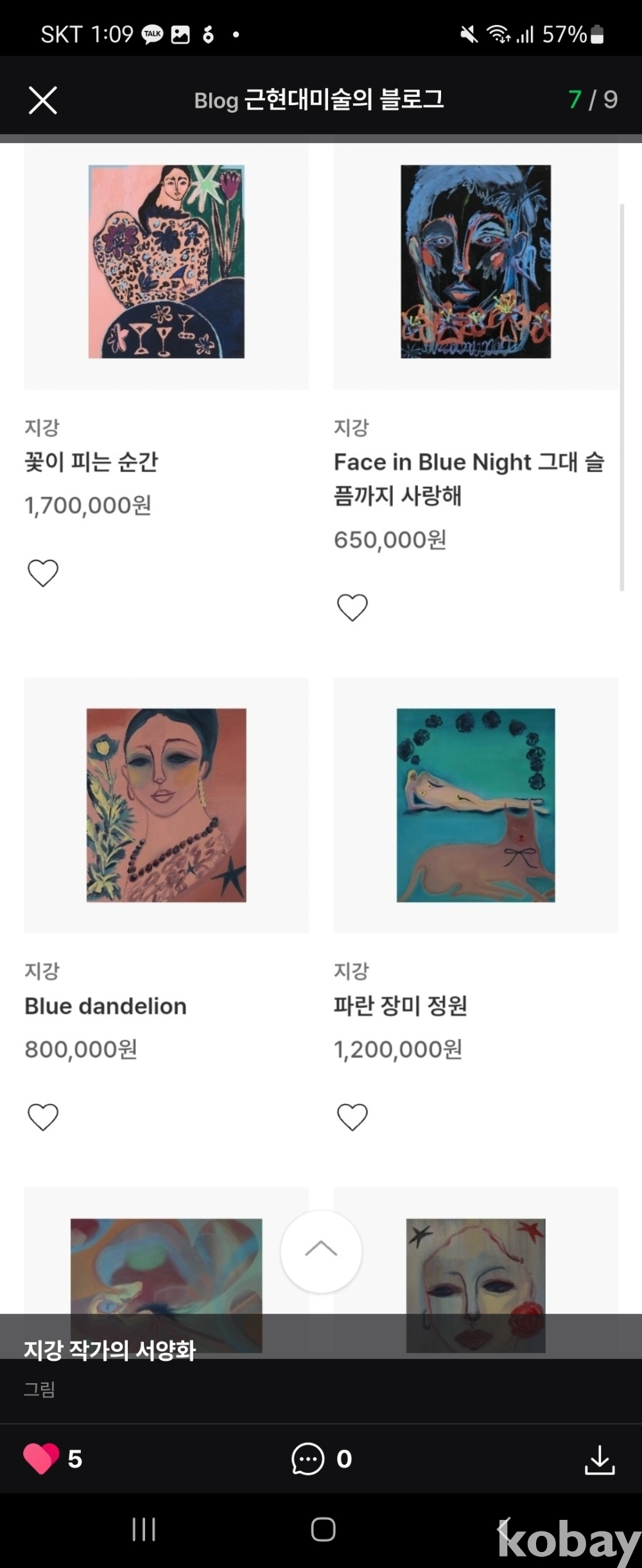The width and height of the screenshot is (642, 1568).
Task: Tap the '꽃이 피는 순간' title
Action: [x=91, y=462]
